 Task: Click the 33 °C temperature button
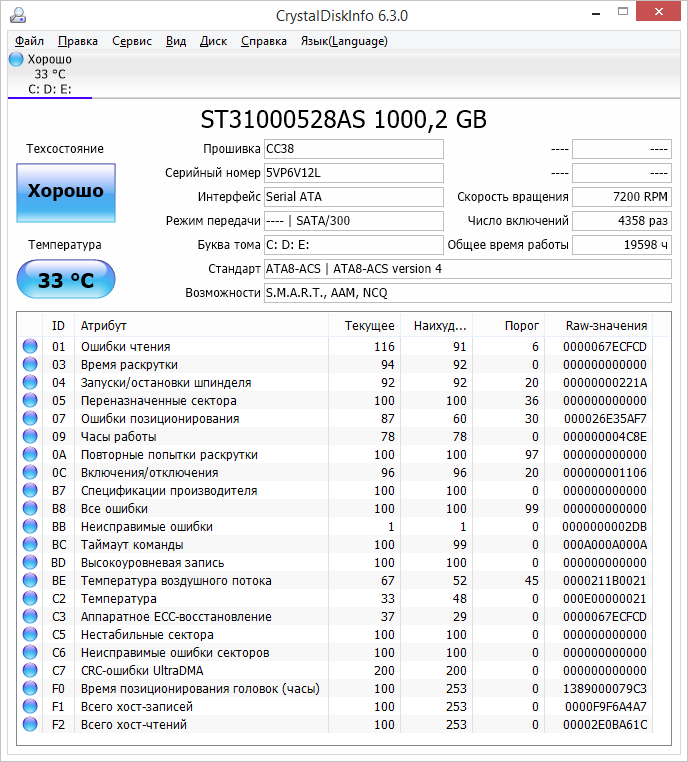(x=66, y=279)
